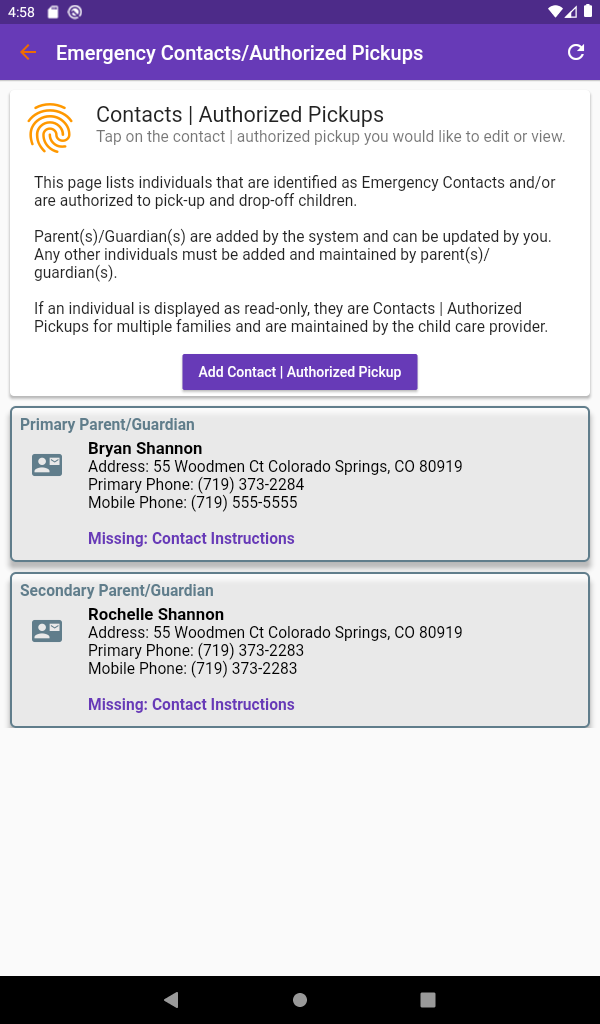Select the Bryan Shannon name
This screenshot has width=600, height=1024.
click(145, 449)
